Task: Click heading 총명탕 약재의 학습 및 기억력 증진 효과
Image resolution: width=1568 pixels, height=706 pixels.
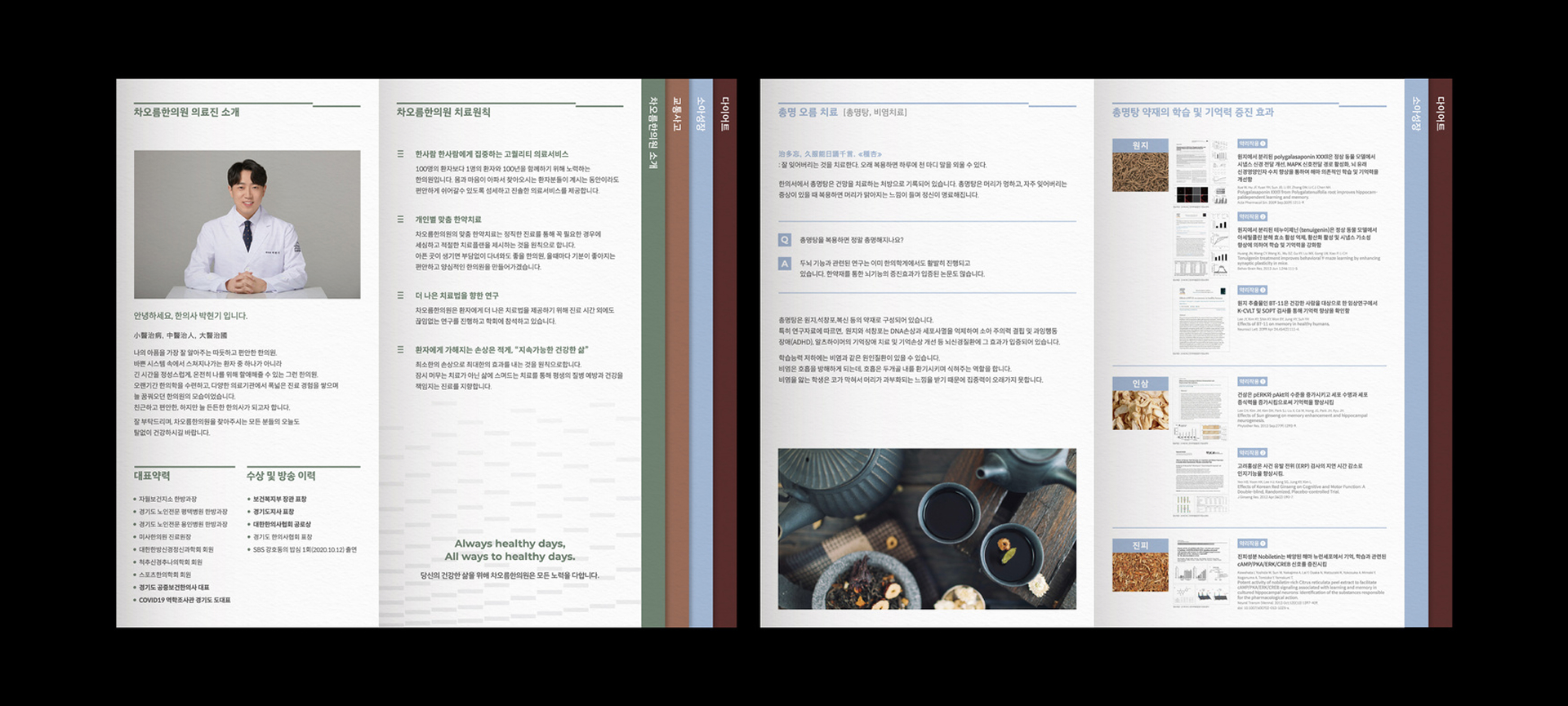Action: click(x=1192, y=112)
